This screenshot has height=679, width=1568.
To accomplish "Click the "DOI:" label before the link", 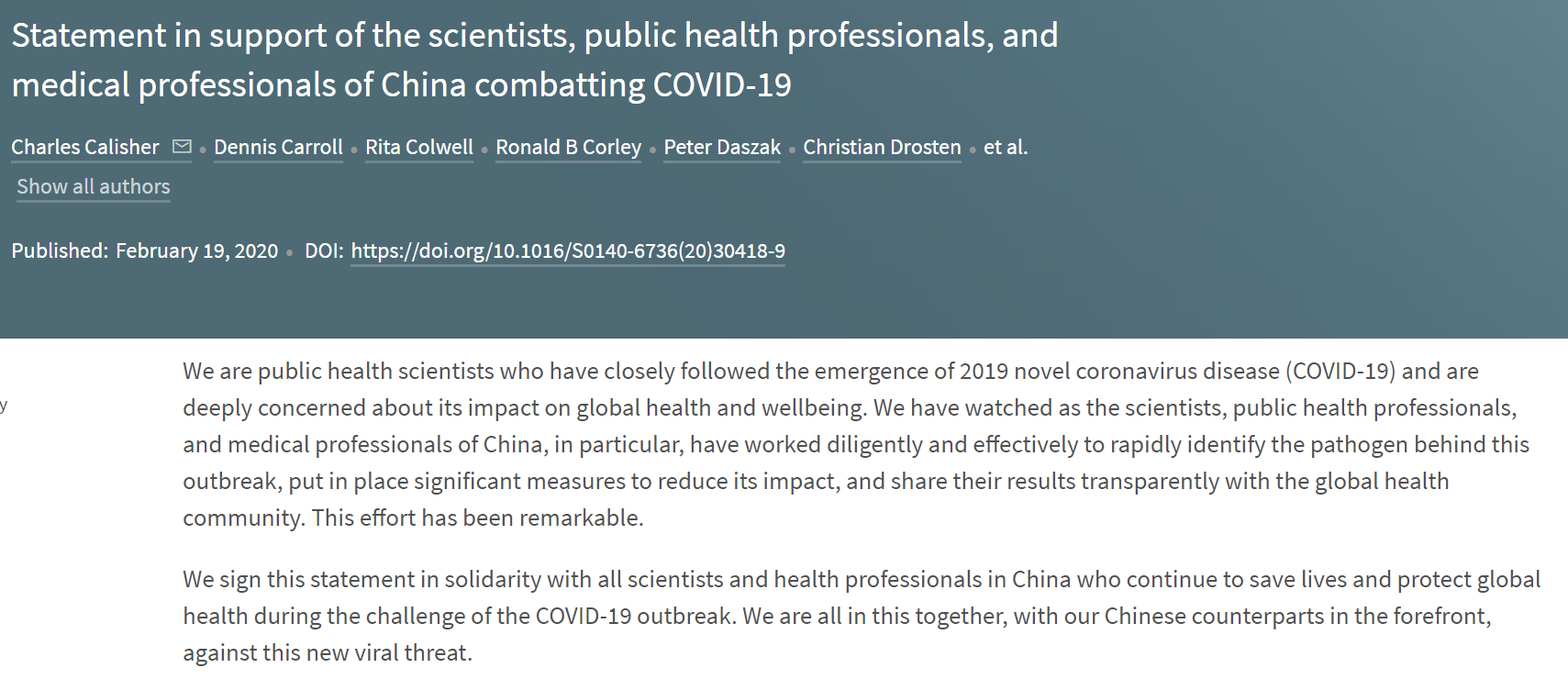I will coord(324,250).
